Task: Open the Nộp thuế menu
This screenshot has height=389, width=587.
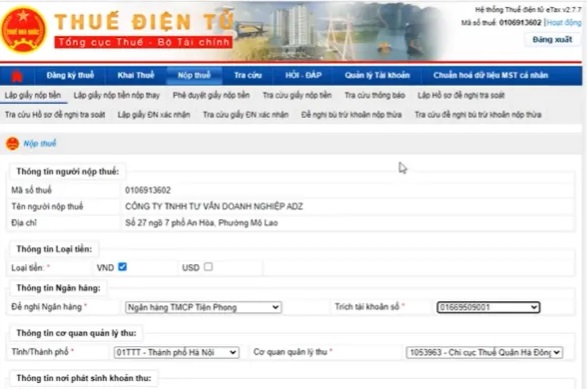Action: pos(194,75)
